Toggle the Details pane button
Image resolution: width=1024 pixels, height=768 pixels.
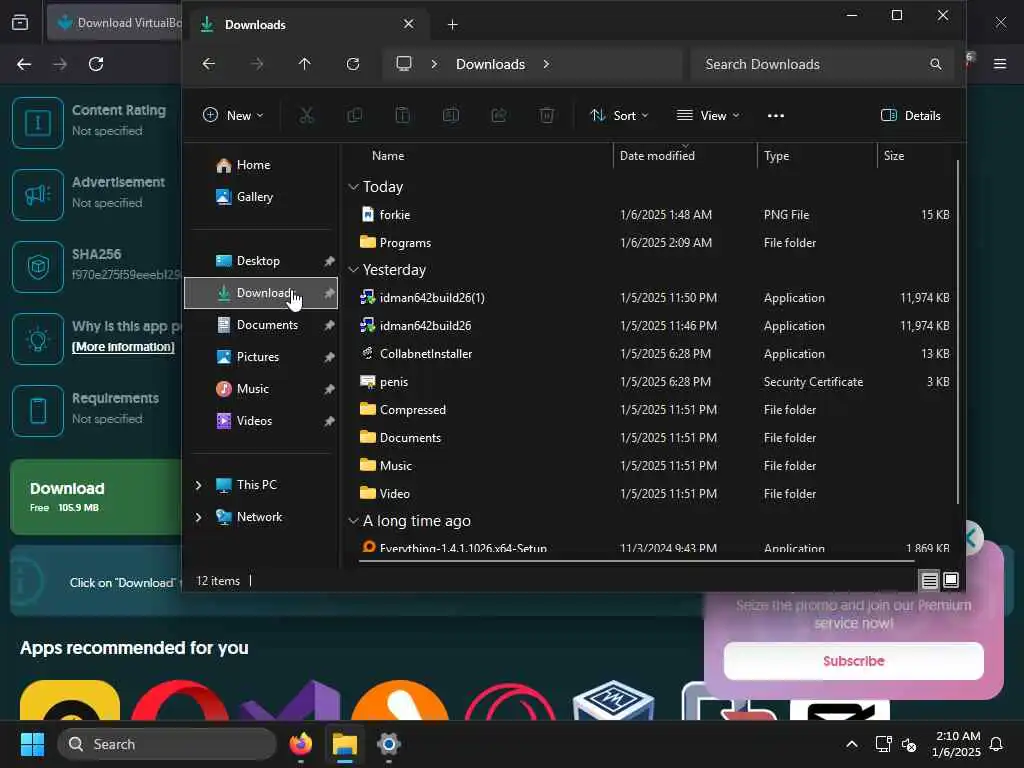(x=910, y=116)
